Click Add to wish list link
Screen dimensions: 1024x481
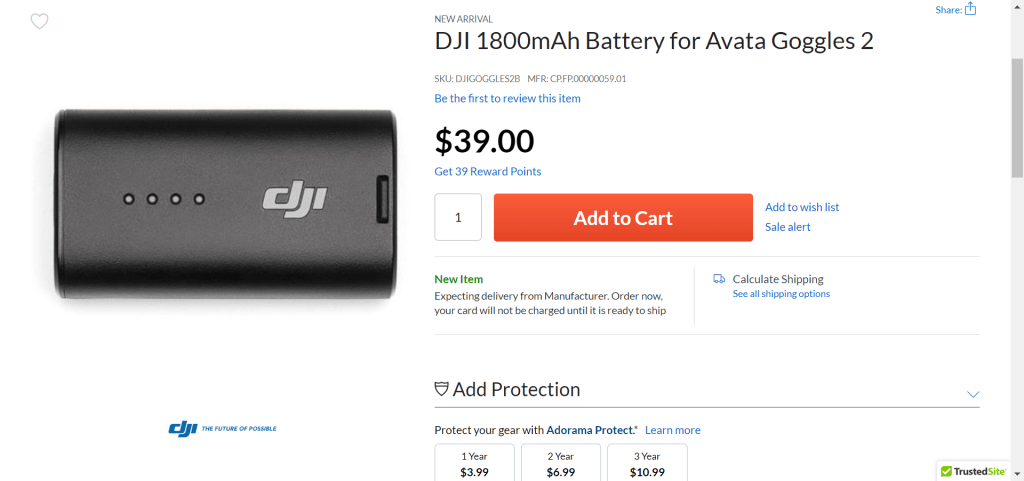coord(801,207)
